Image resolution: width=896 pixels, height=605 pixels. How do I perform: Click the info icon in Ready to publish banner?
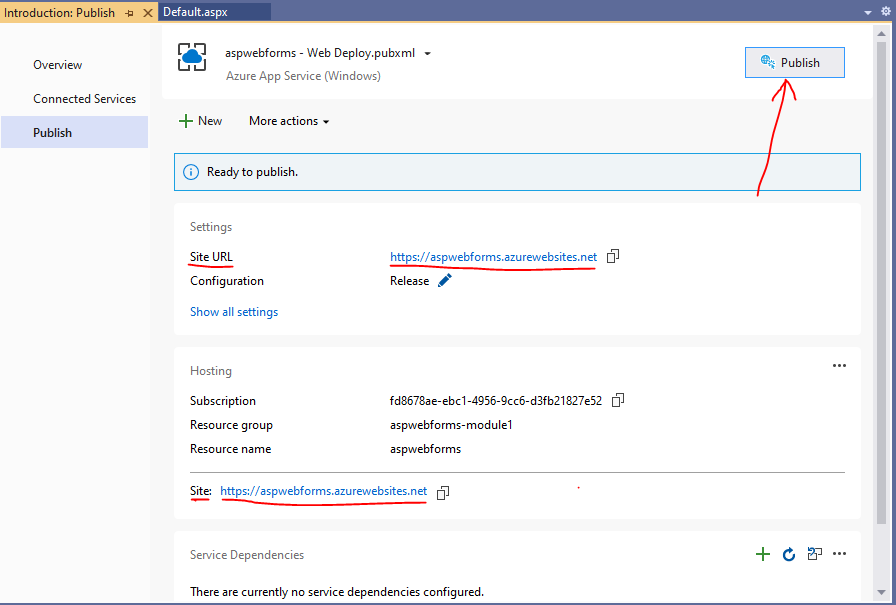[191, 172]
